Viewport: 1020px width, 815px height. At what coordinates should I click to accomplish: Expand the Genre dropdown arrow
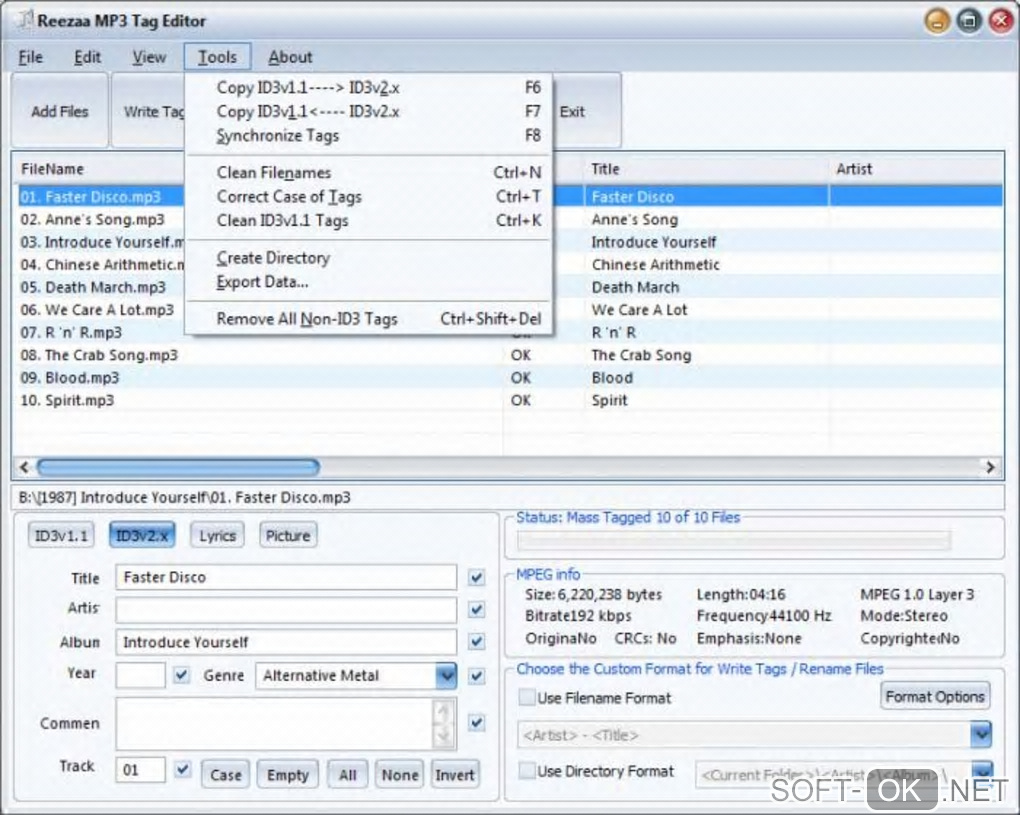[446, 676]
